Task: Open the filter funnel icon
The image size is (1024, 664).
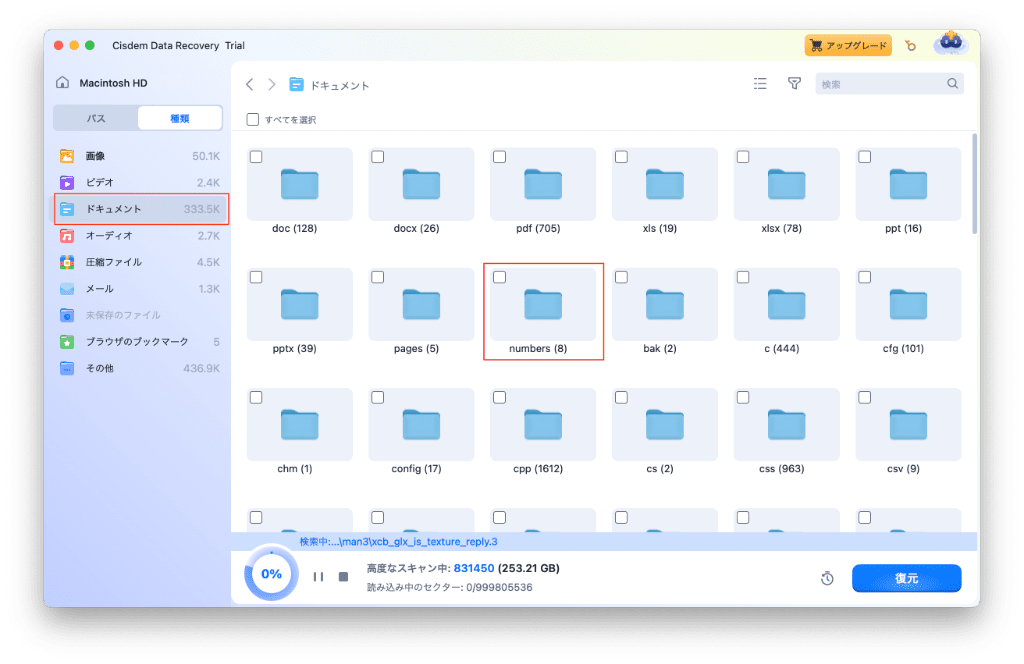Action: 794,84
